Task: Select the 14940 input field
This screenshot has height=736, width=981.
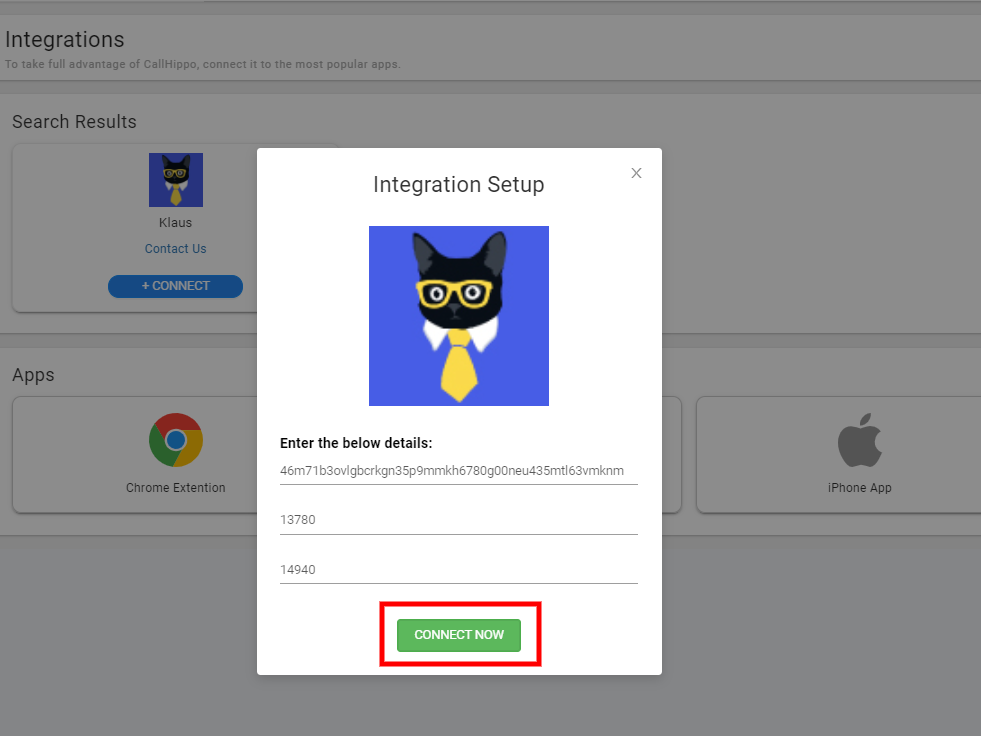Action: 459,570
